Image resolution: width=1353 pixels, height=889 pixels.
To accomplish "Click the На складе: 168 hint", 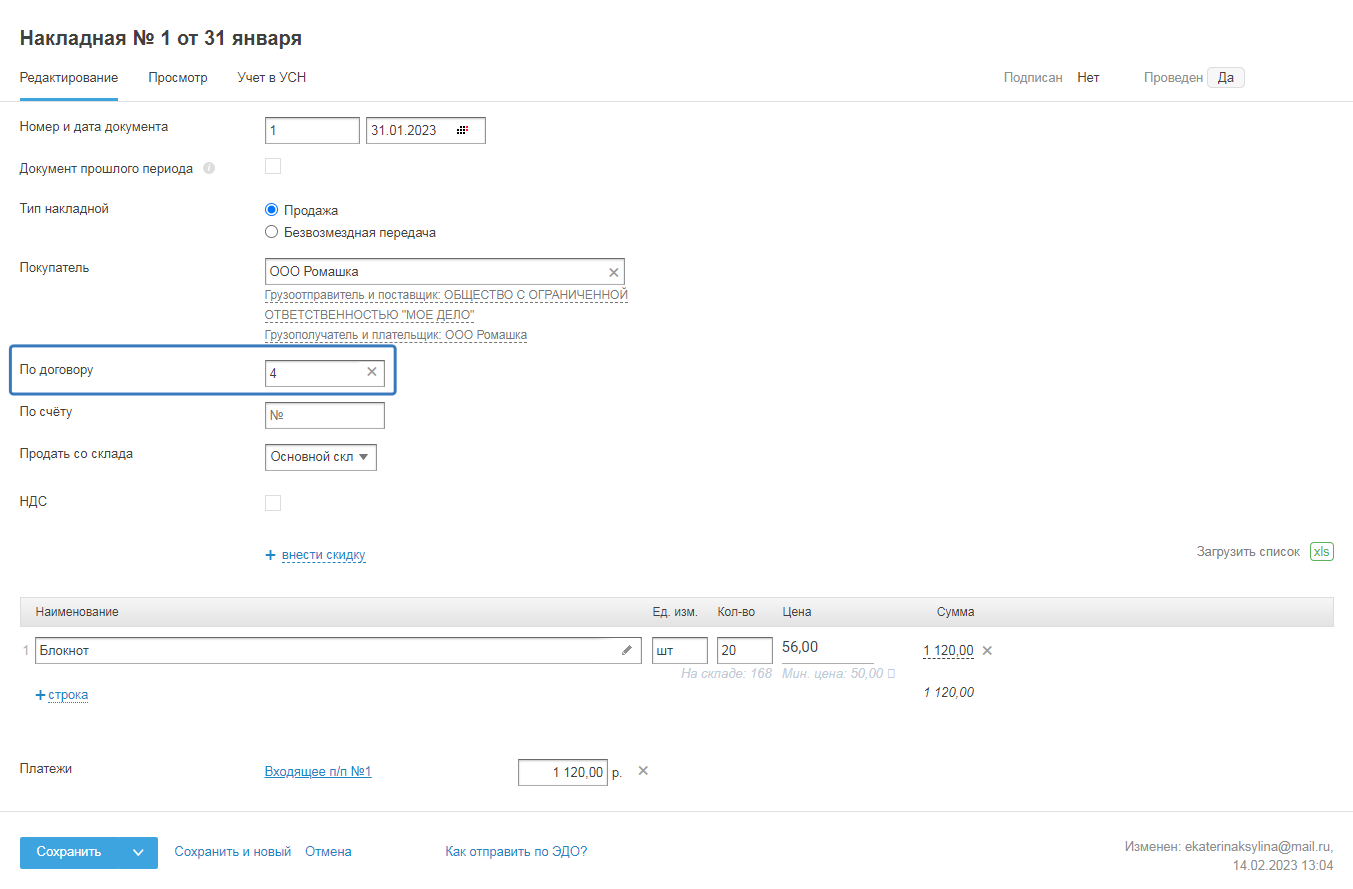I will pyautogui.click(x=726, y=674).
